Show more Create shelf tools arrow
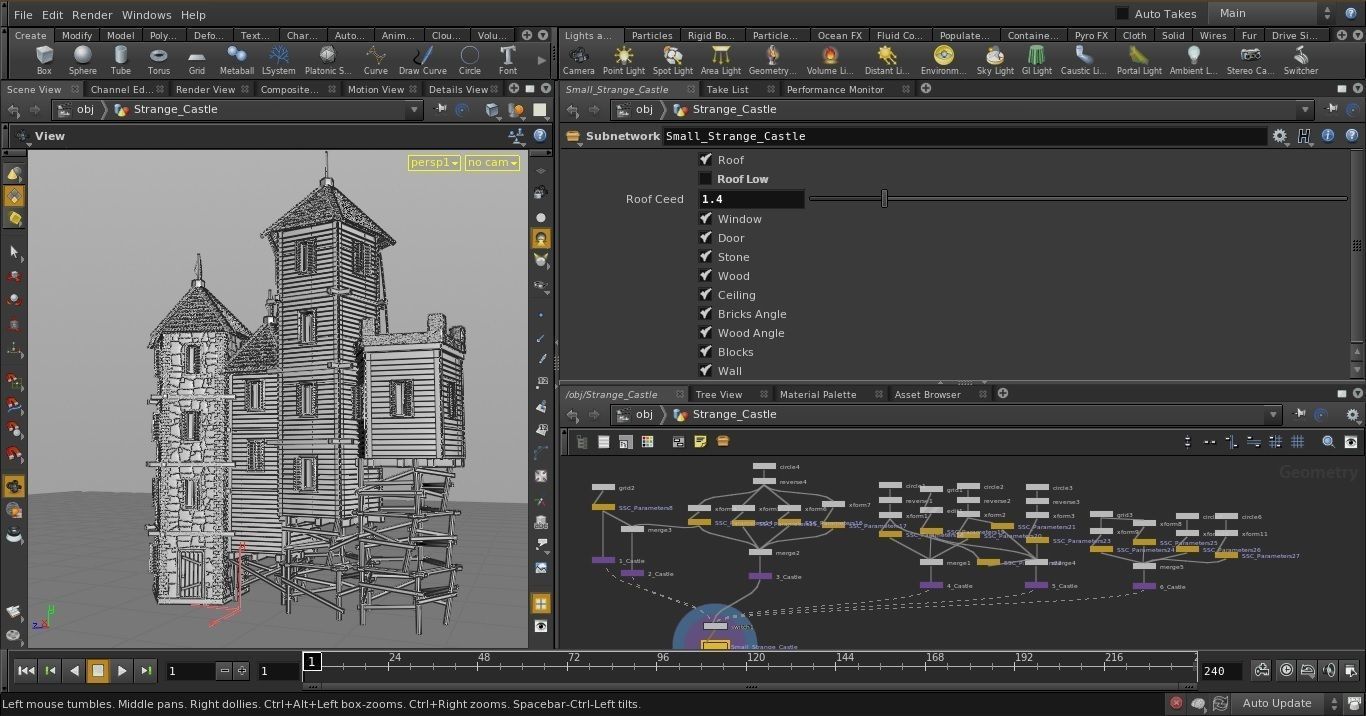Screen dimensions: 1366x716 [541, 60]
